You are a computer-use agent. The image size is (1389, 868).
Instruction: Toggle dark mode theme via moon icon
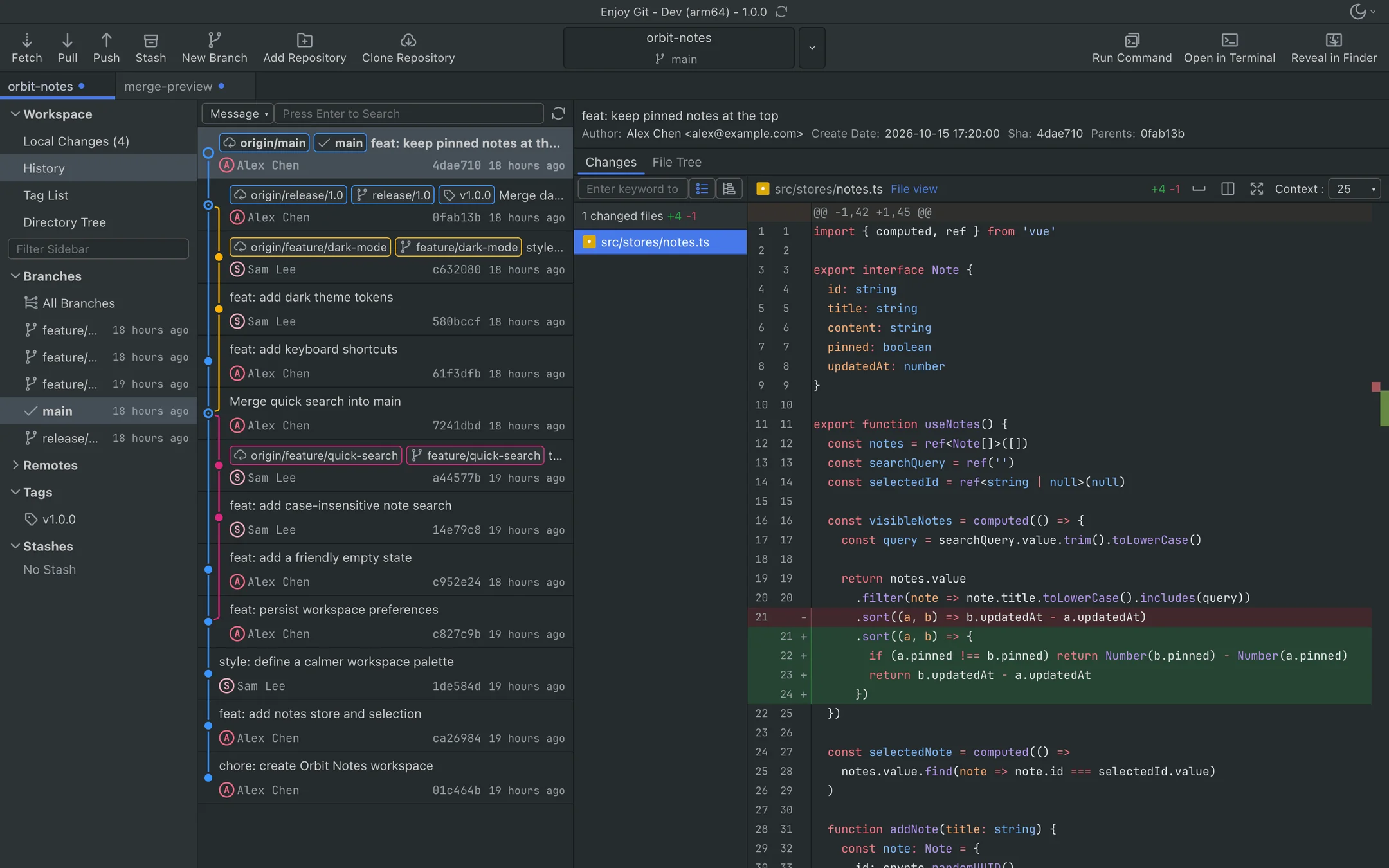(x=1357, y=12)
